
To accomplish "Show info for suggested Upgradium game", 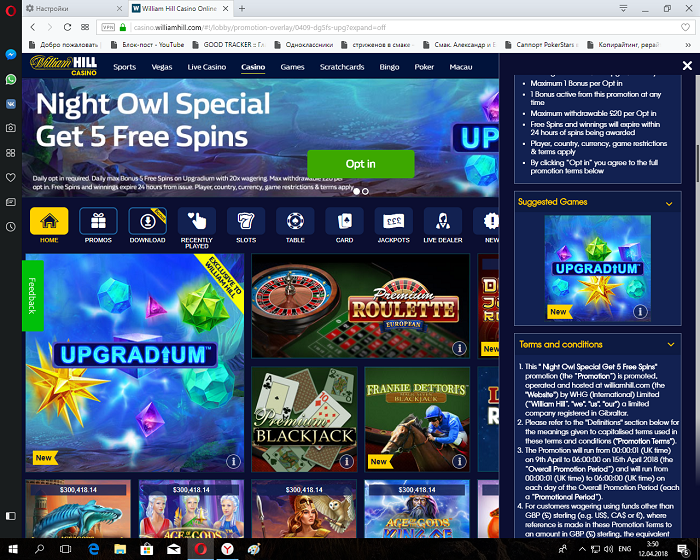I will pyautogui.click(x=640, y=311).
